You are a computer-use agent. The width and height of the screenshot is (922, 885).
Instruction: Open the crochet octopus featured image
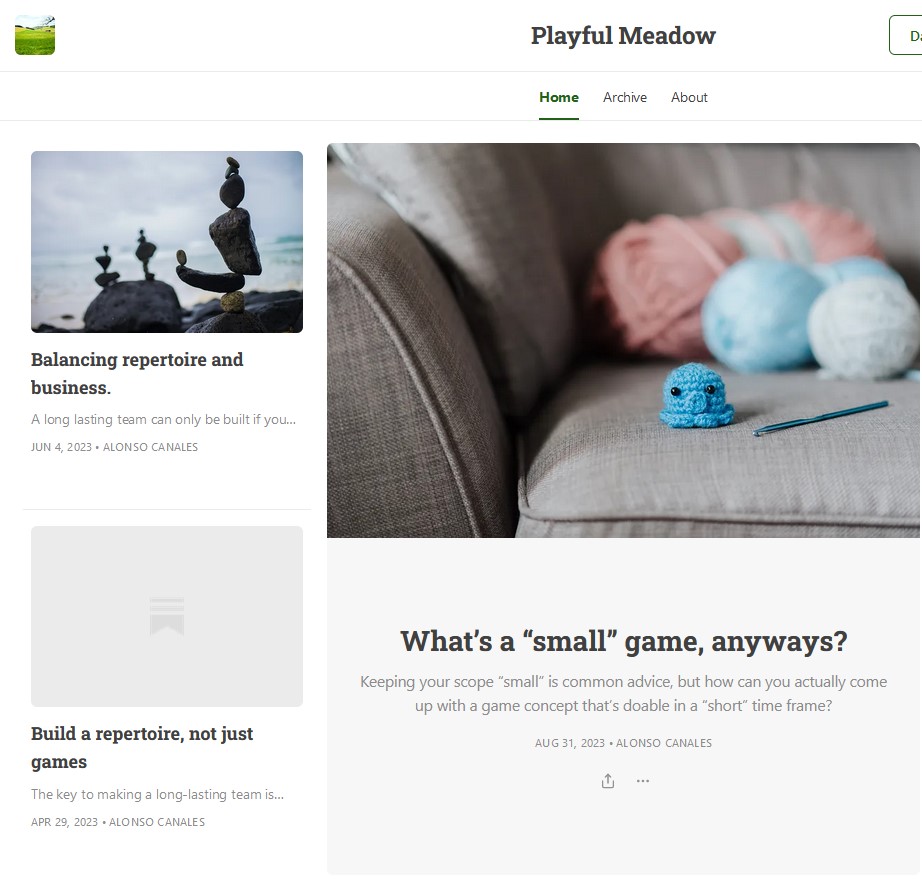coord(623,340)
